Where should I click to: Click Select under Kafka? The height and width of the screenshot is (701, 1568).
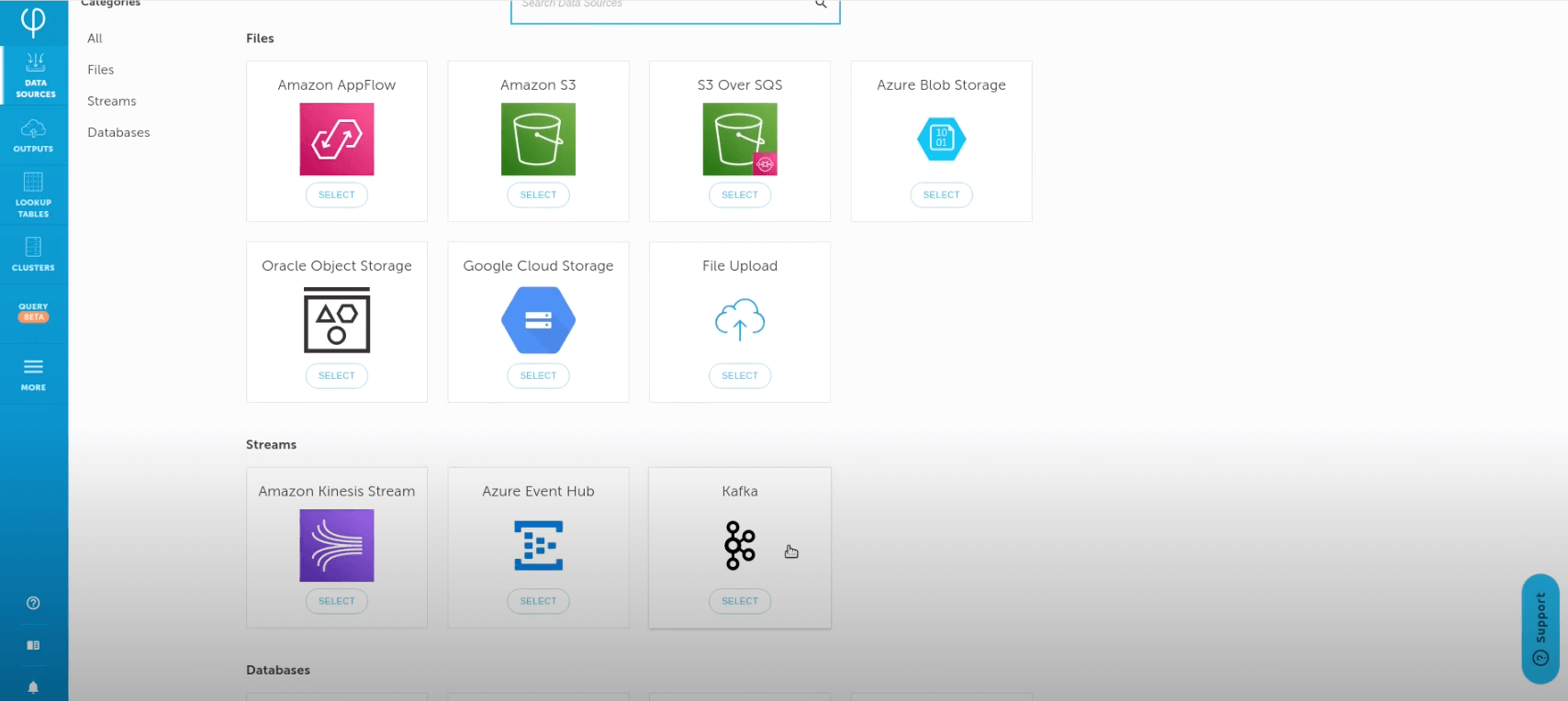740,601
